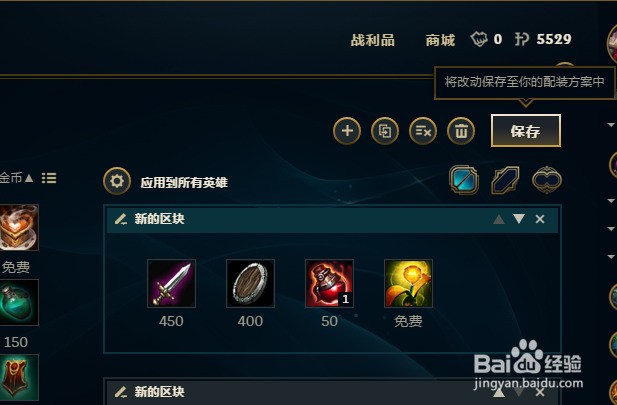Viewport: 617px width, 405px height.
Task: Select the free yellow trinket item
Action: click(408, 283)
